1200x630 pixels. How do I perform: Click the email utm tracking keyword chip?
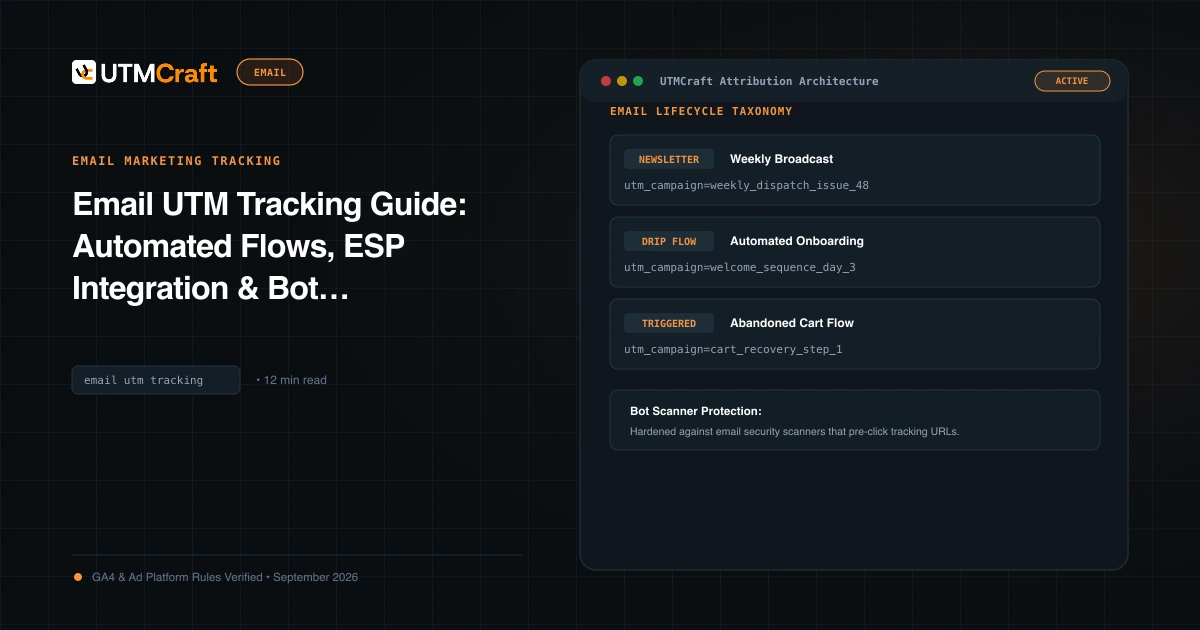click(x=156, y=380)
